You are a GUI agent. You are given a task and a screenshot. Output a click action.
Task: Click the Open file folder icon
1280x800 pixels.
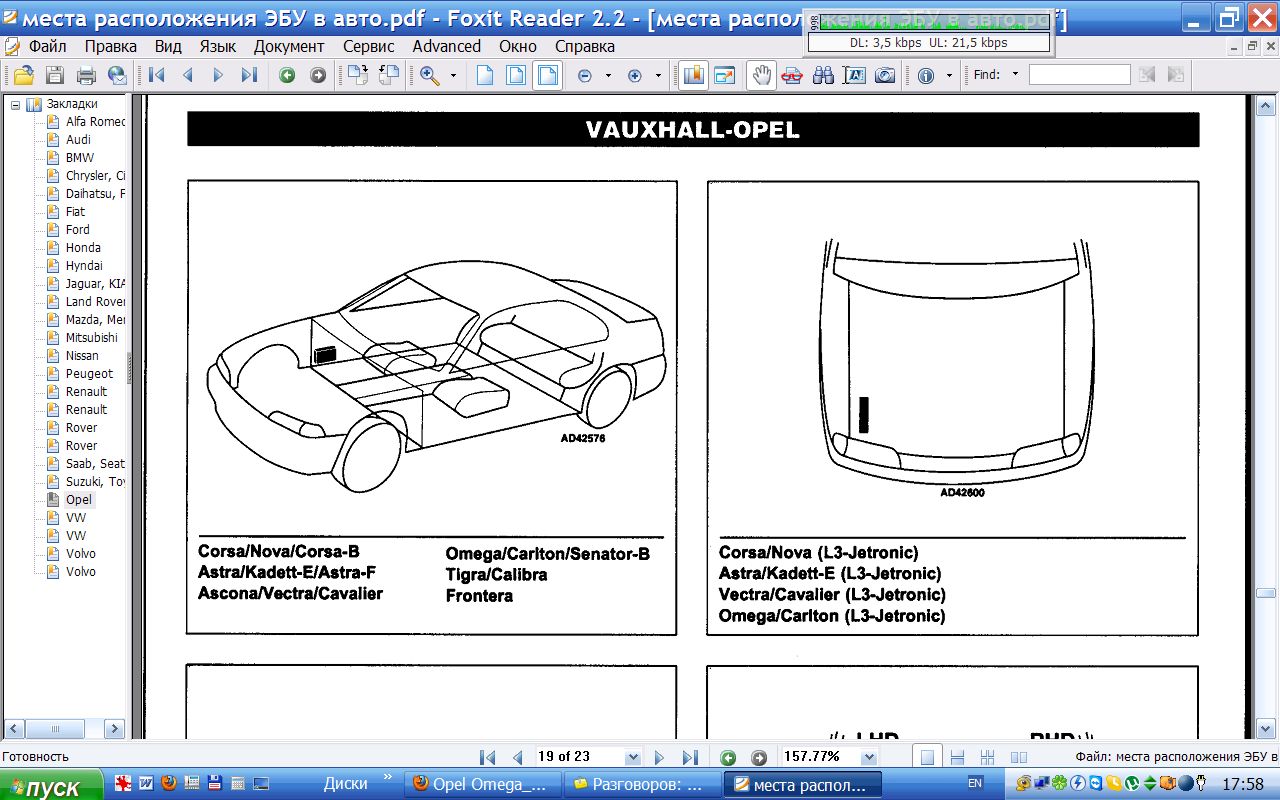click(22, 75)
